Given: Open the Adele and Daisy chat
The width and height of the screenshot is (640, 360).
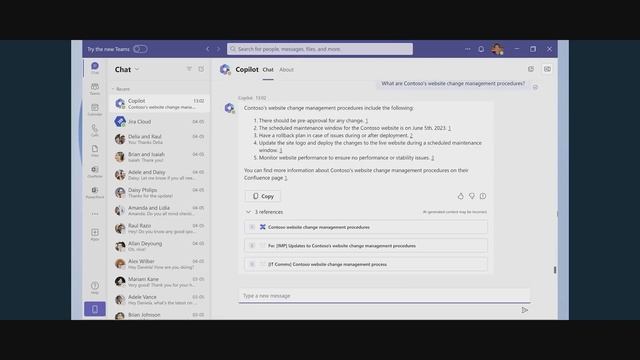Looking at the screenshot, I should coord(160,175).
